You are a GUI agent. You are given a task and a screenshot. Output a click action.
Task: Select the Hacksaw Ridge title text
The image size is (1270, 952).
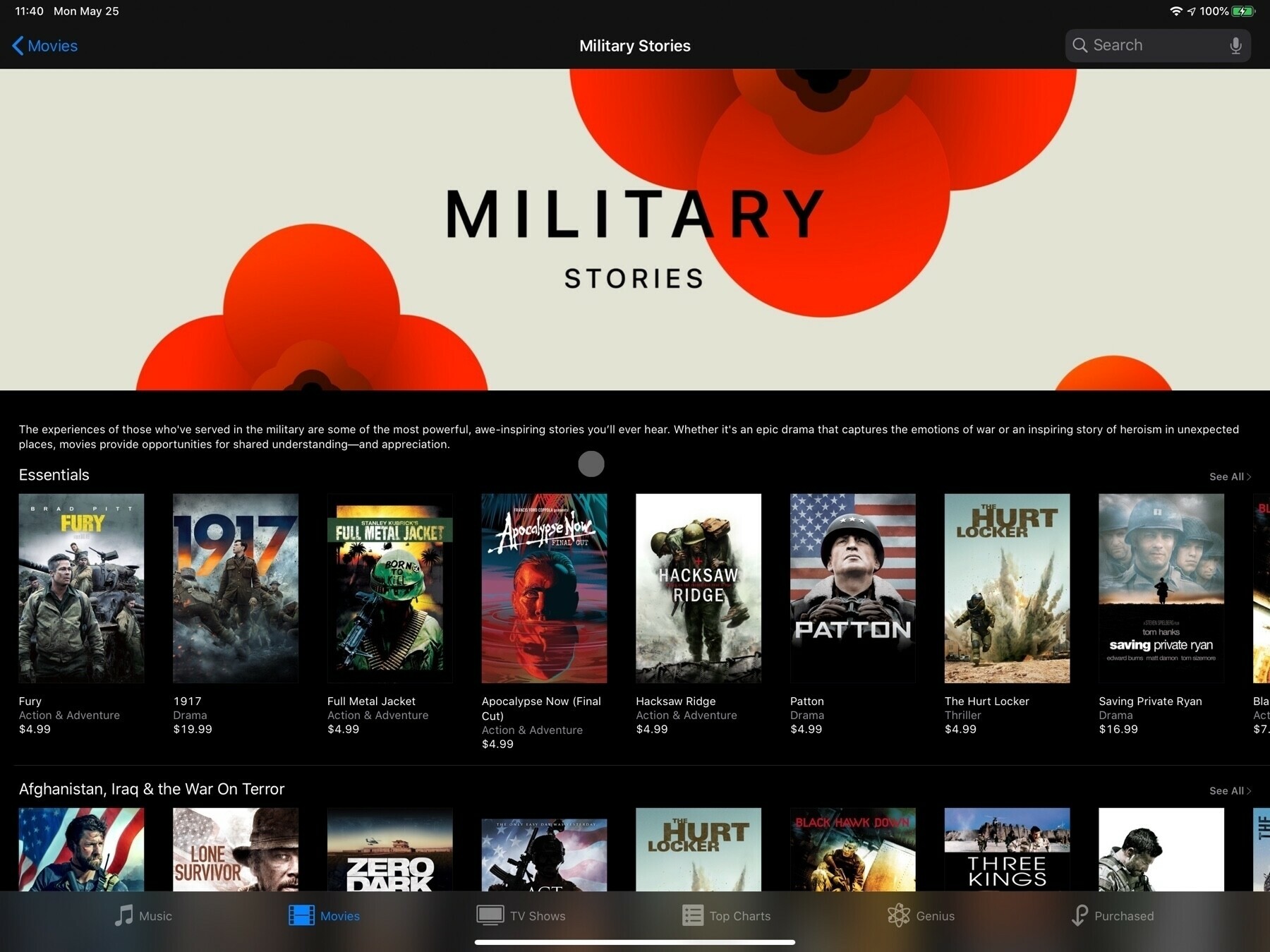point(676,701)
